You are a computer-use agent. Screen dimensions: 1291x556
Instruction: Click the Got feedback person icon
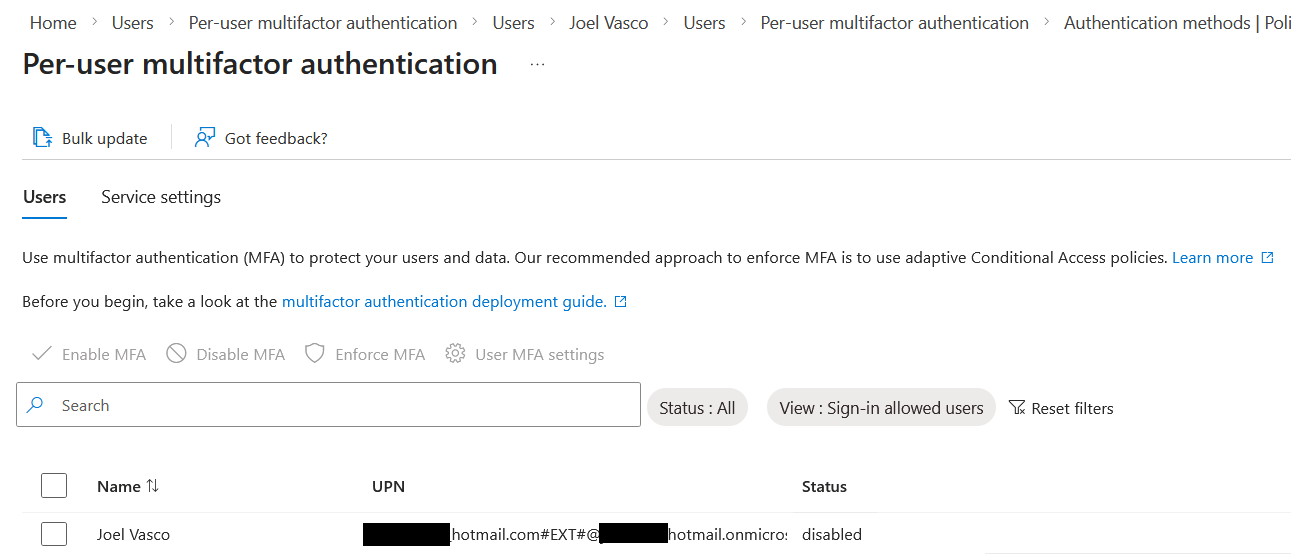click(205, 138)
